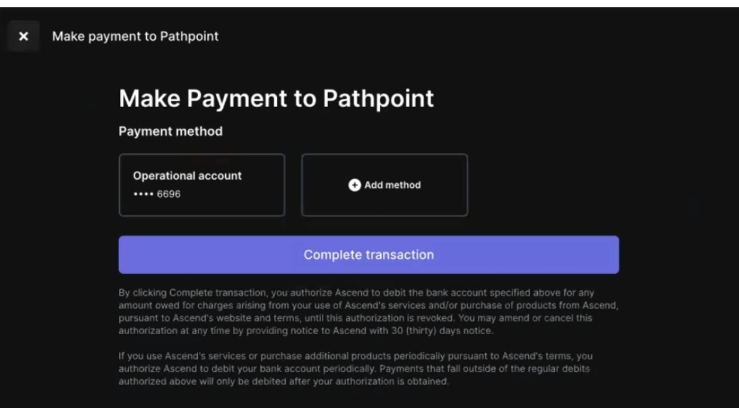The width and height of the screenshot is (739, 408).
Task: Select the Operational account payment card
Action: coord(202,185)
